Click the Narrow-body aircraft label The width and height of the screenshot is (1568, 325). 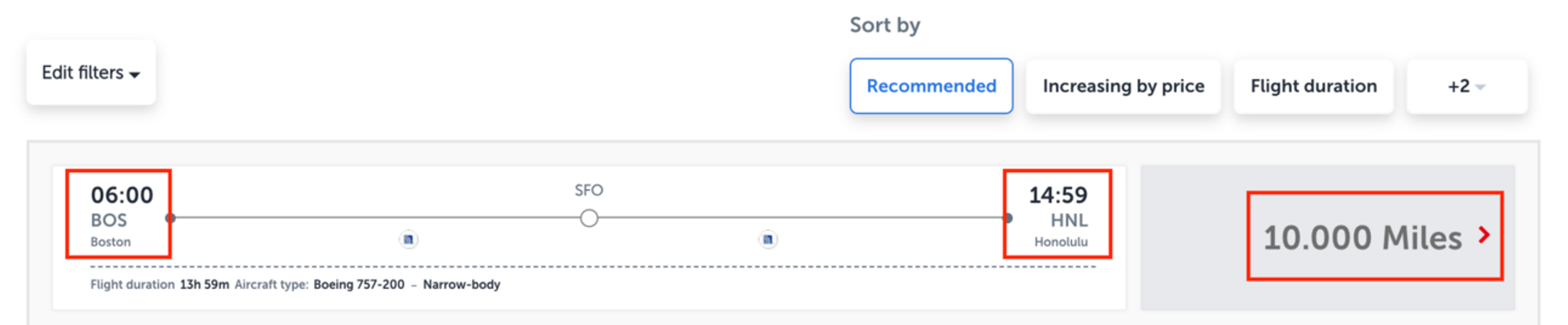click(461, 284)
